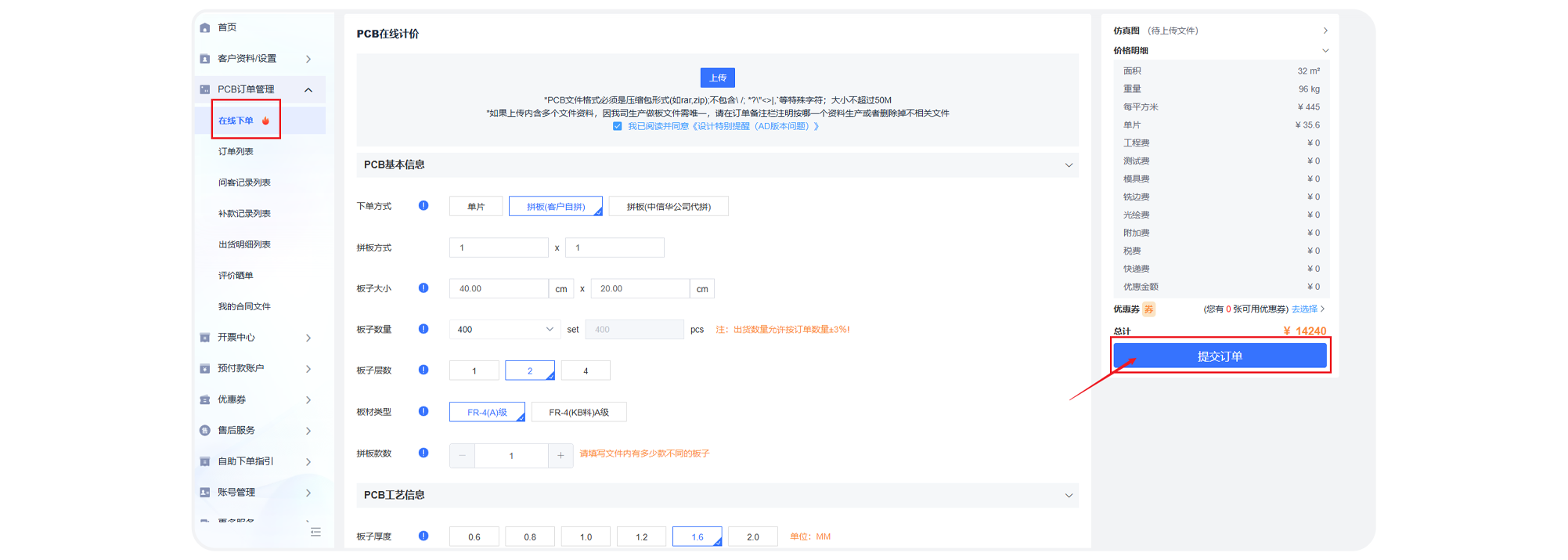The image size is (1568, 560).
Task: Click the 拼板款数 quantity field
Action: (x=511, y=455)
